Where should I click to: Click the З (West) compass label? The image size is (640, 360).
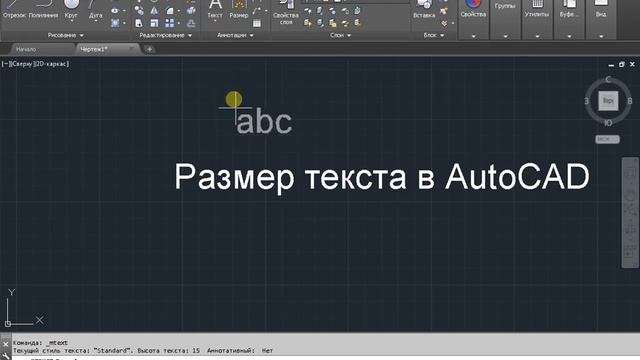coord(587,101)
